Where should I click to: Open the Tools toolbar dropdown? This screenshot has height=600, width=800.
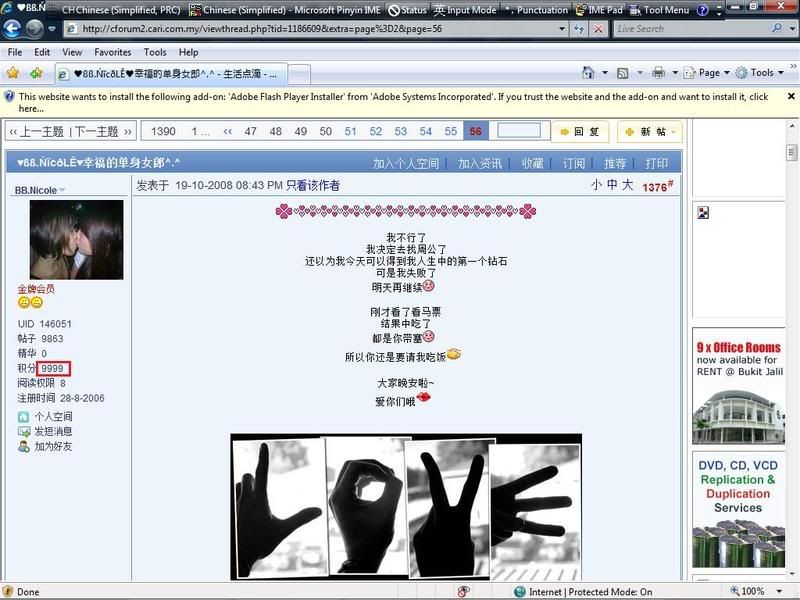[760, 73]
